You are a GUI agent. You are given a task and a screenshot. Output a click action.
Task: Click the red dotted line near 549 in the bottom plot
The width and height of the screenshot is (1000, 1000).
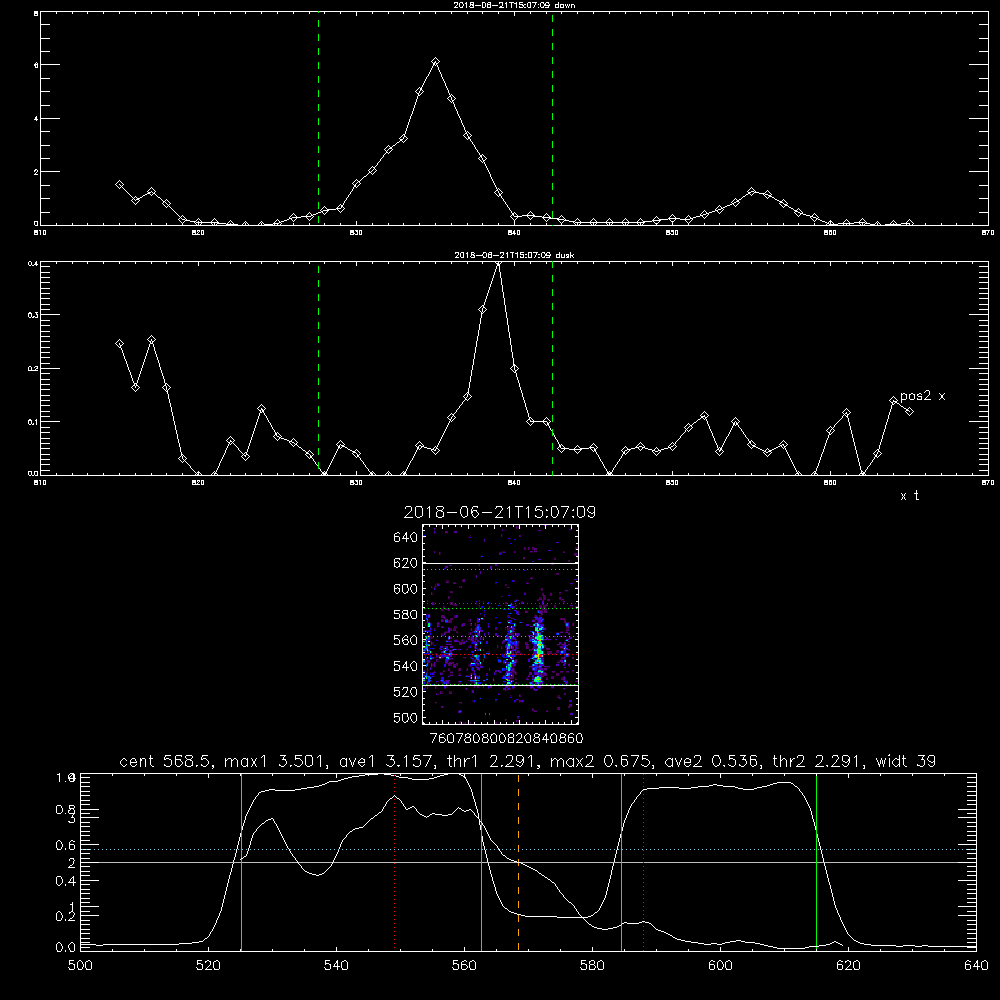click(395, 862)
